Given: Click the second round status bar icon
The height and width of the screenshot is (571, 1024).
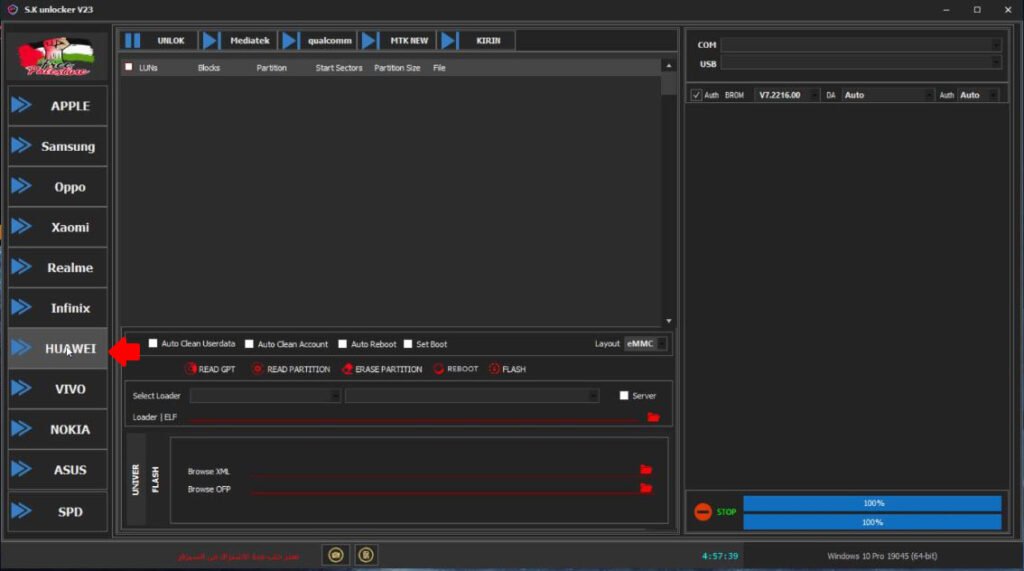Looking at the screenshot, I should coord(366,555).
